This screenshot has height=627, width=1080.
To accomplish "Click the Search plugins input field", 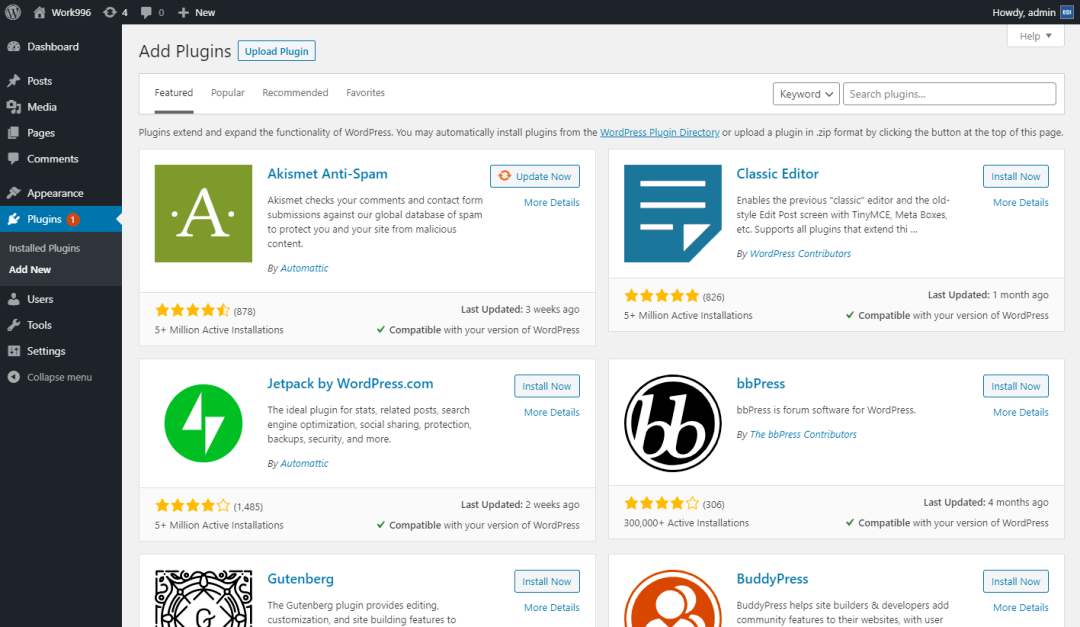I will click(x=949, y=94).
